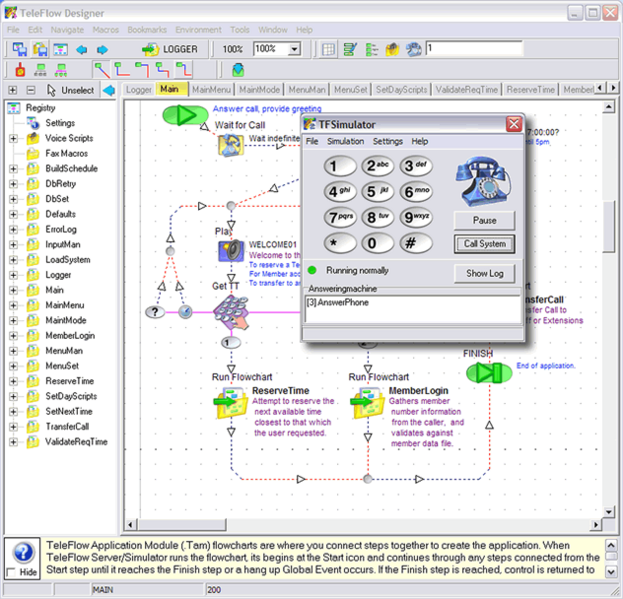Click the Play speaker step icon
623x599 pixels.
pos(231,251)
